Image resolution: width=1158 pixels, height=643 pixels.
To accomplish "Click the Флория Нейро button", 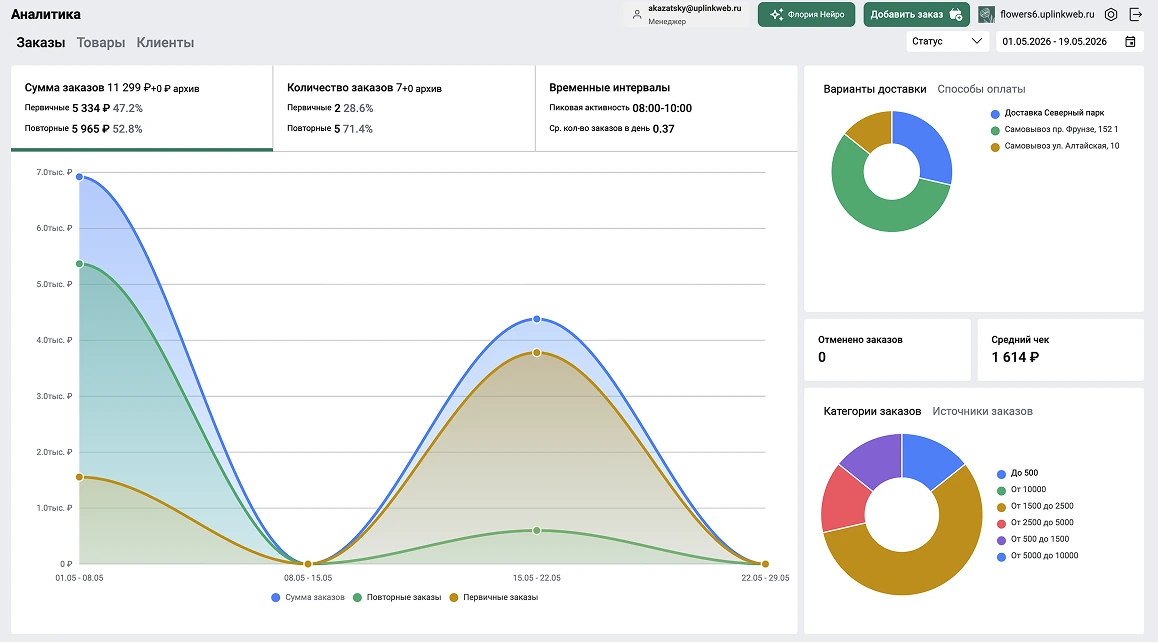I will point(806,14).
